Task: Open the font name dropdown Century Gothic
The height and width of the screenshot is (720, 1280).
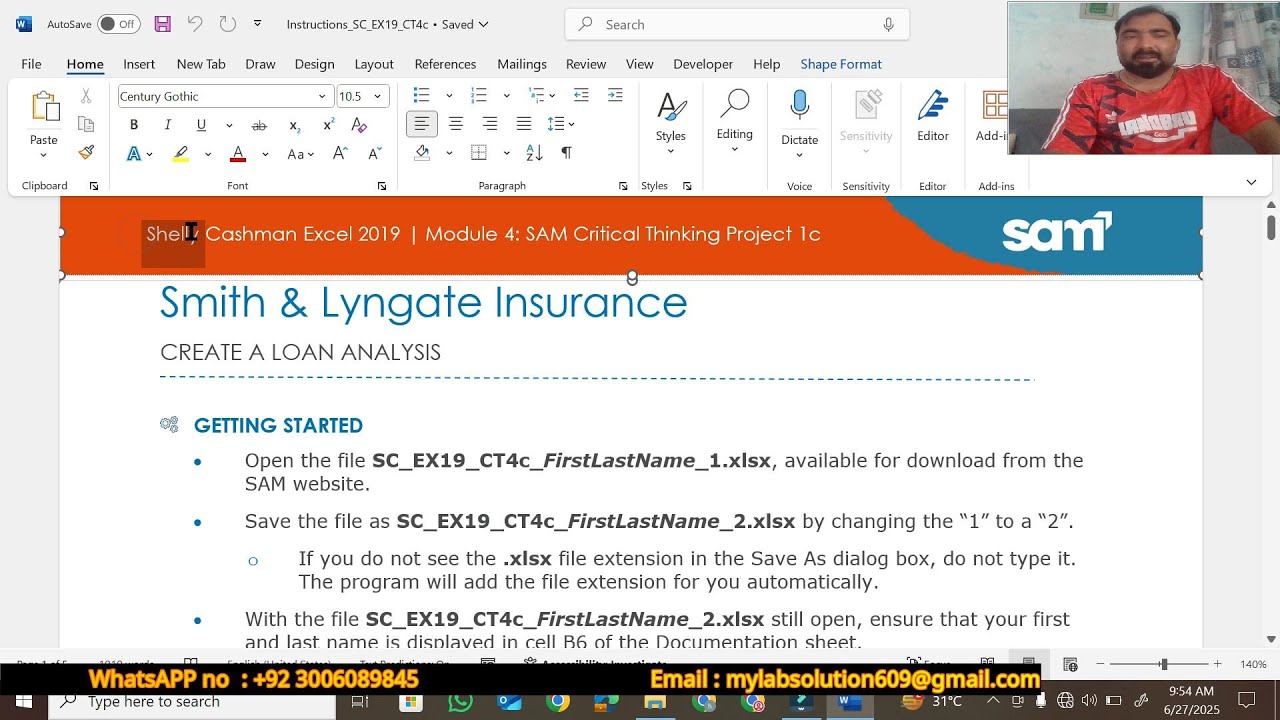Action: 322,96
